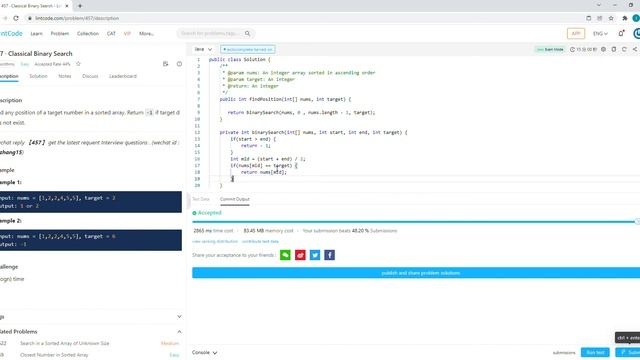Click publish and share problem solutions bar
Screen dimensions: 640x360
coord(416,273)
